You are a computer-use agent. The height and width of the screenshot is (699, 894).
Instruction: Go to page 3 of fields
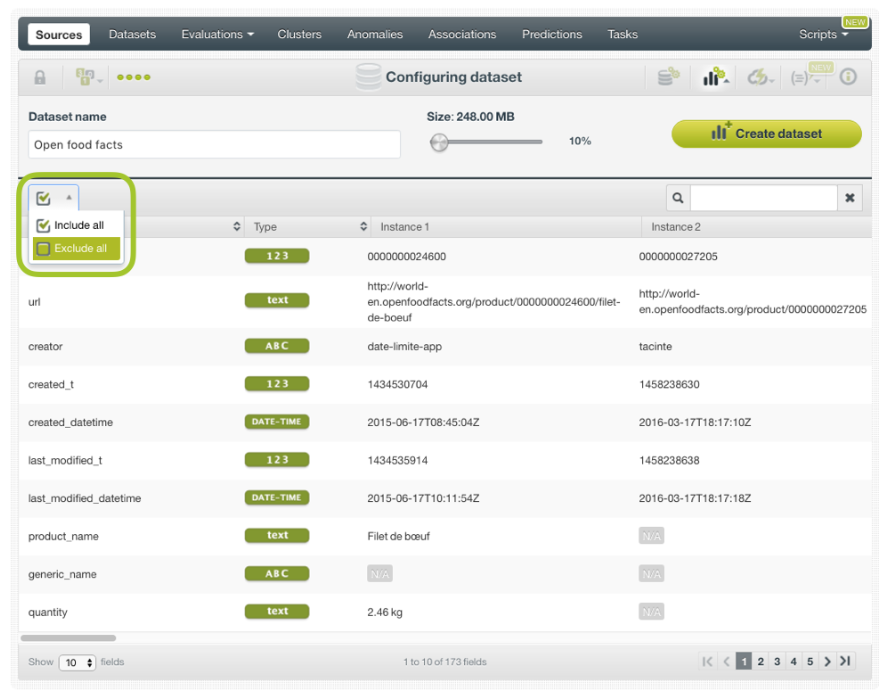[x=777, y=661]
